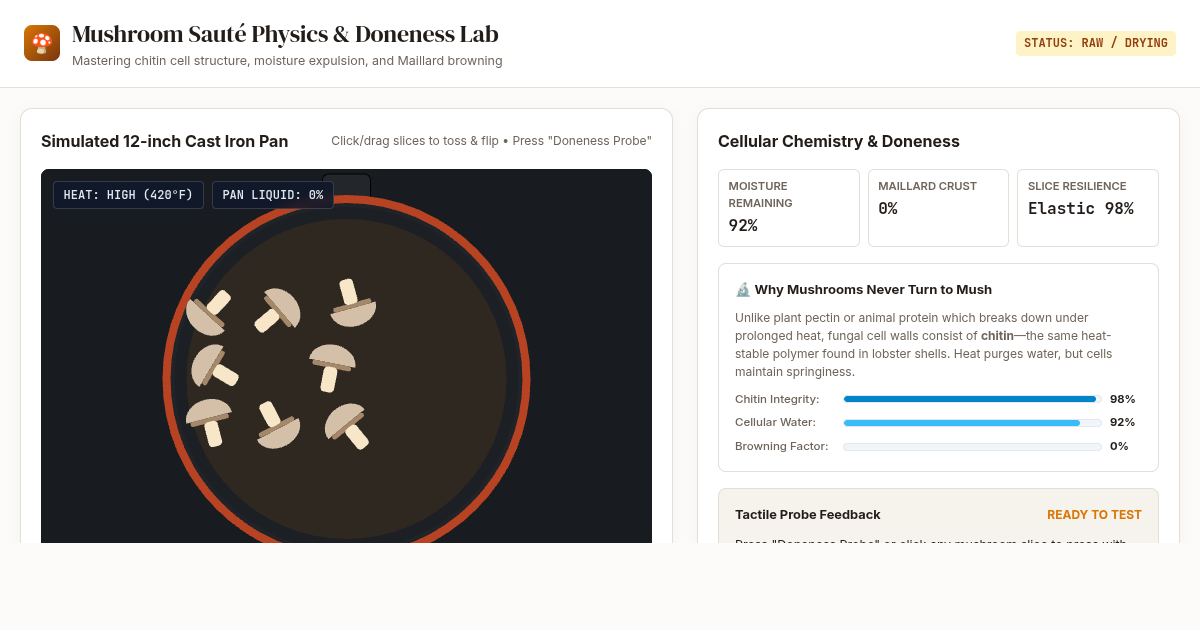The image size is (1200, 630).
Task: Click the Cellular Water 92% value
Action: coord(1122,423)
